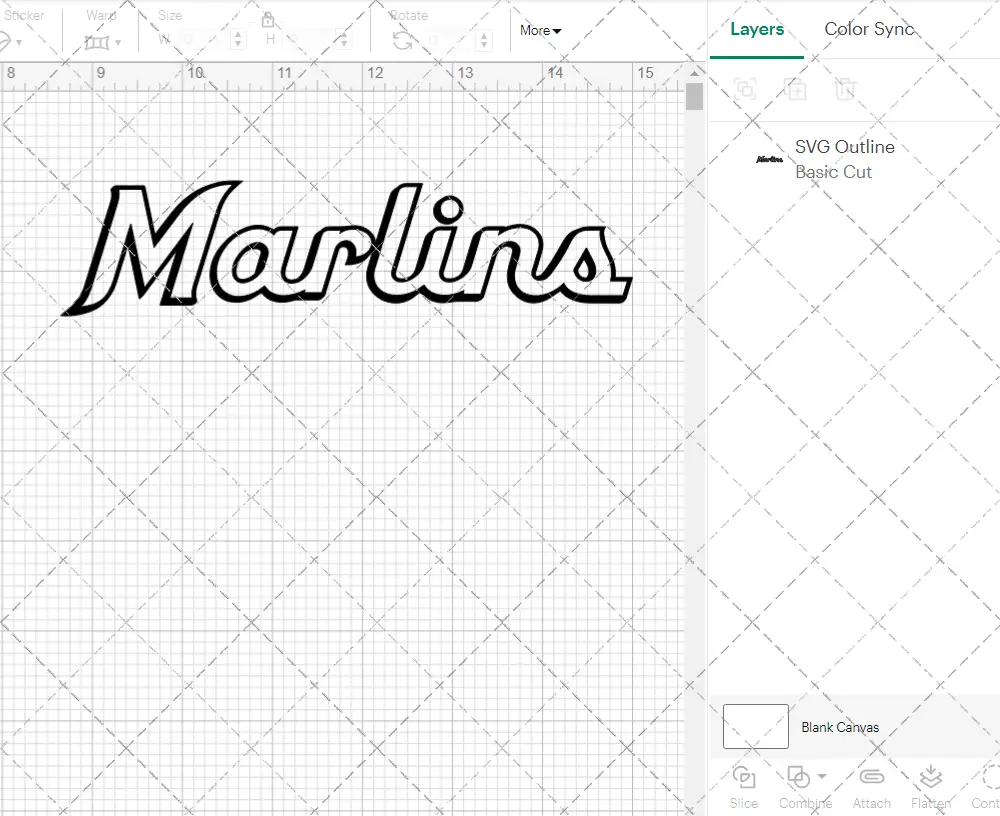Click the Rotate icon in toolbar
Image resolution: width=1000 pixels, height=816 pixels.
[402, 40]
